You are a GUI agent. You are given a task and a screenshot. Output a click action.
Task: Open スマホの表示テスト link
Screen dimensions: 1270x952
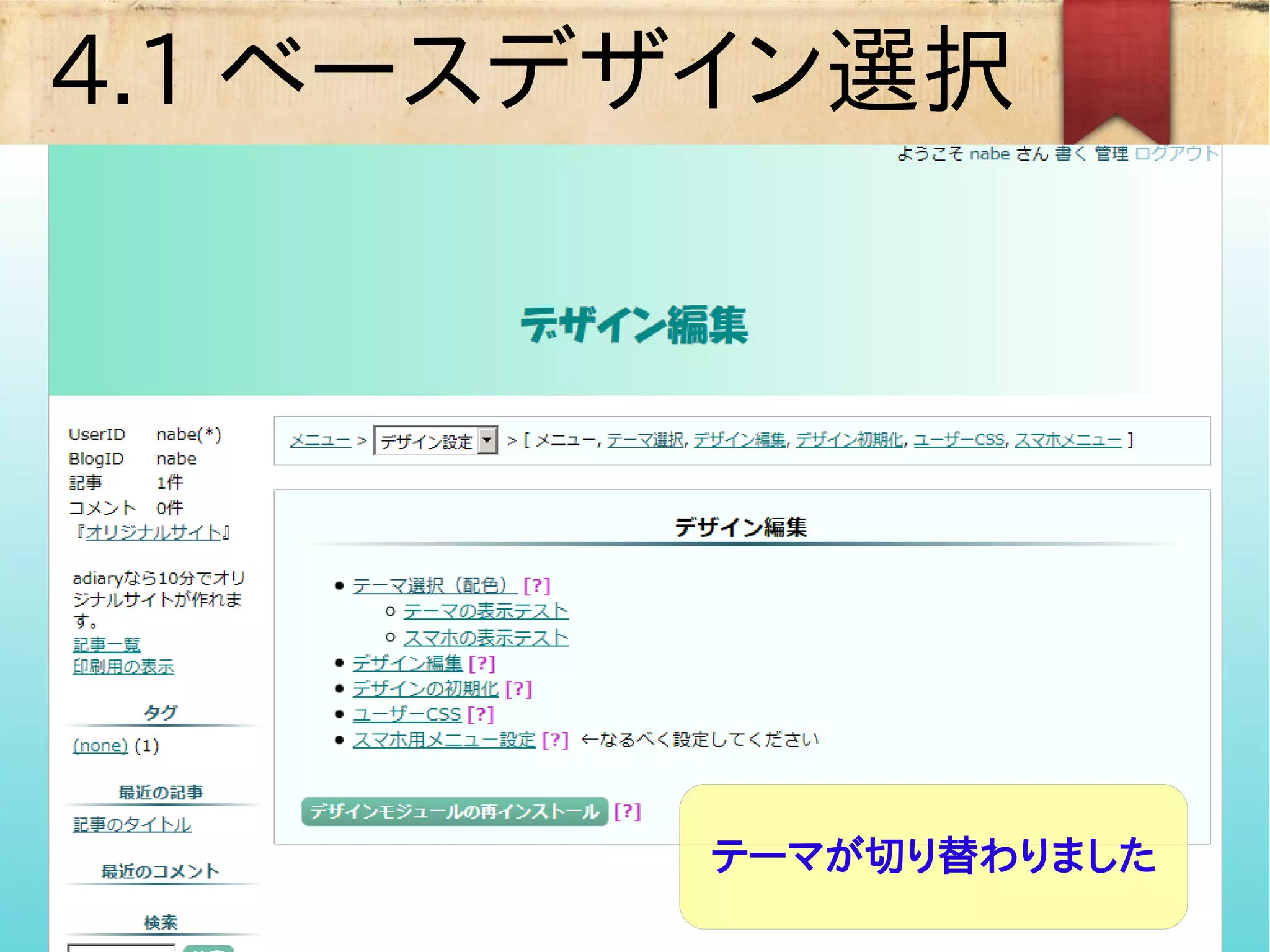(486, 638)
